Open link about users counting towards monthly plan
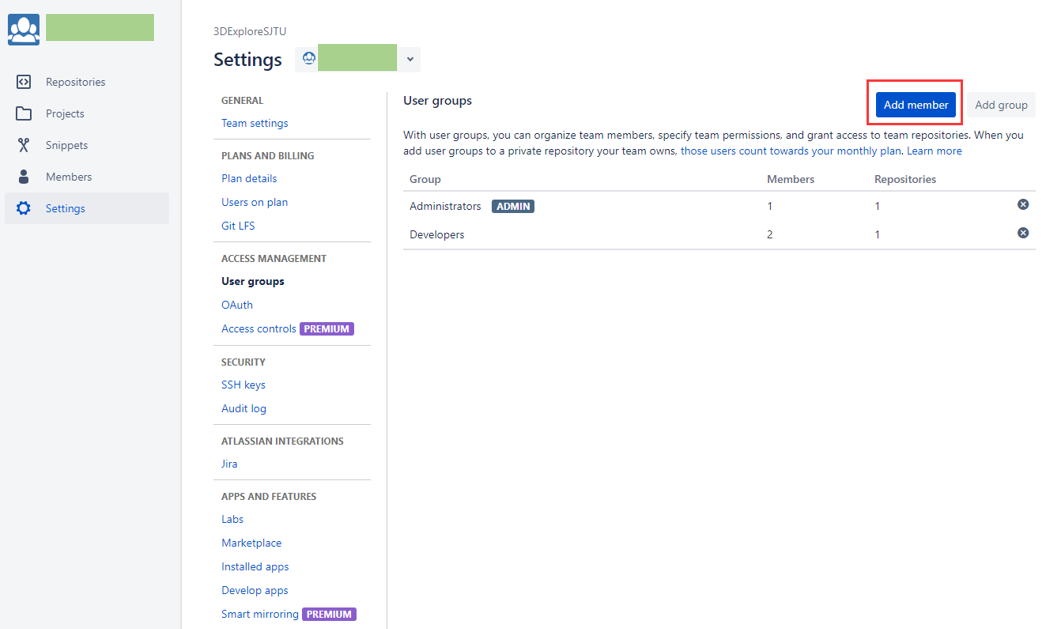This screenshot has height=629, width=1041. [791, 151]
